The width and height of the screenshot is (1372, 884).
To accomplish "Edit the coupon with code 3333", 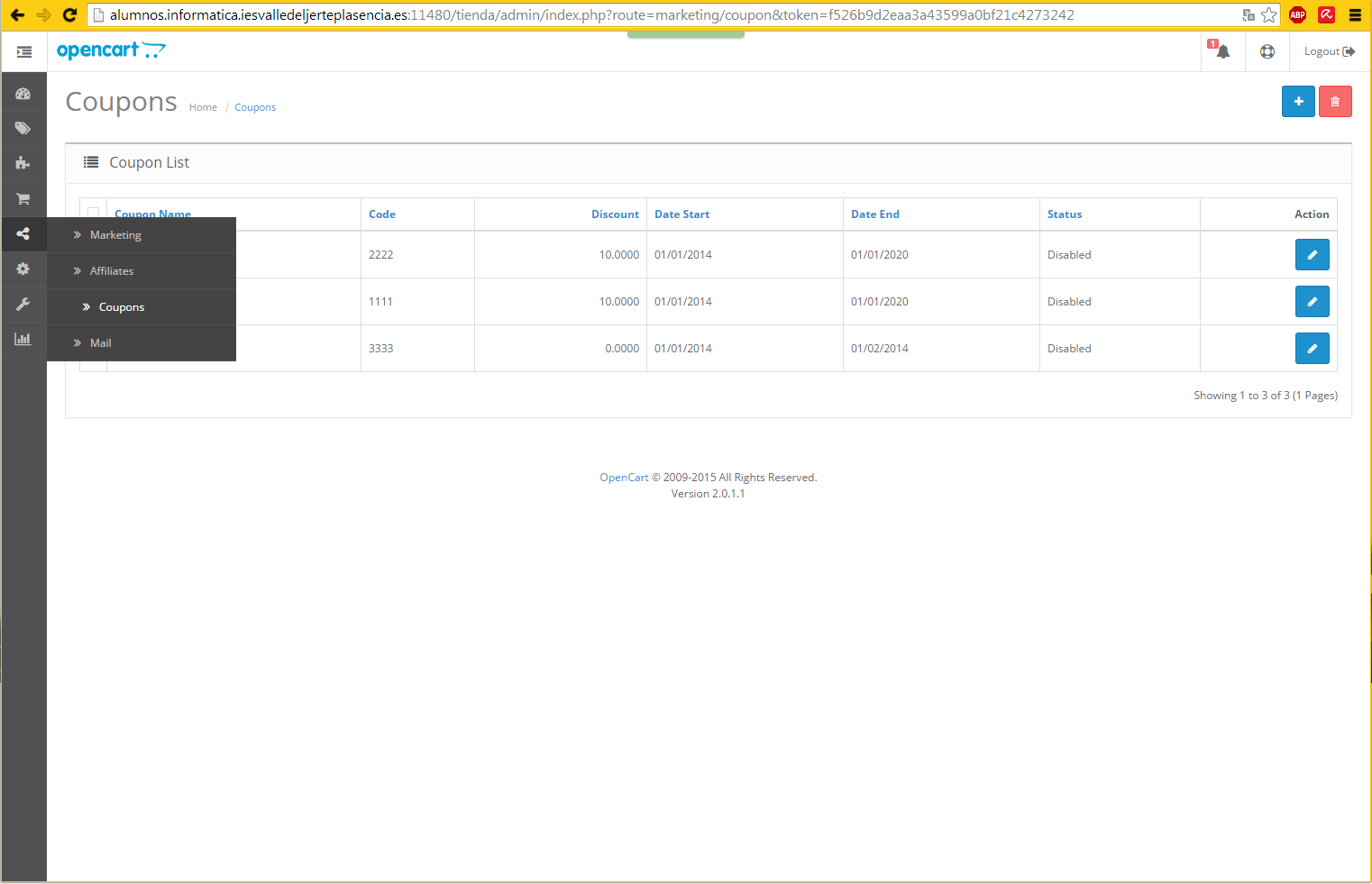I will [1312, 349].
